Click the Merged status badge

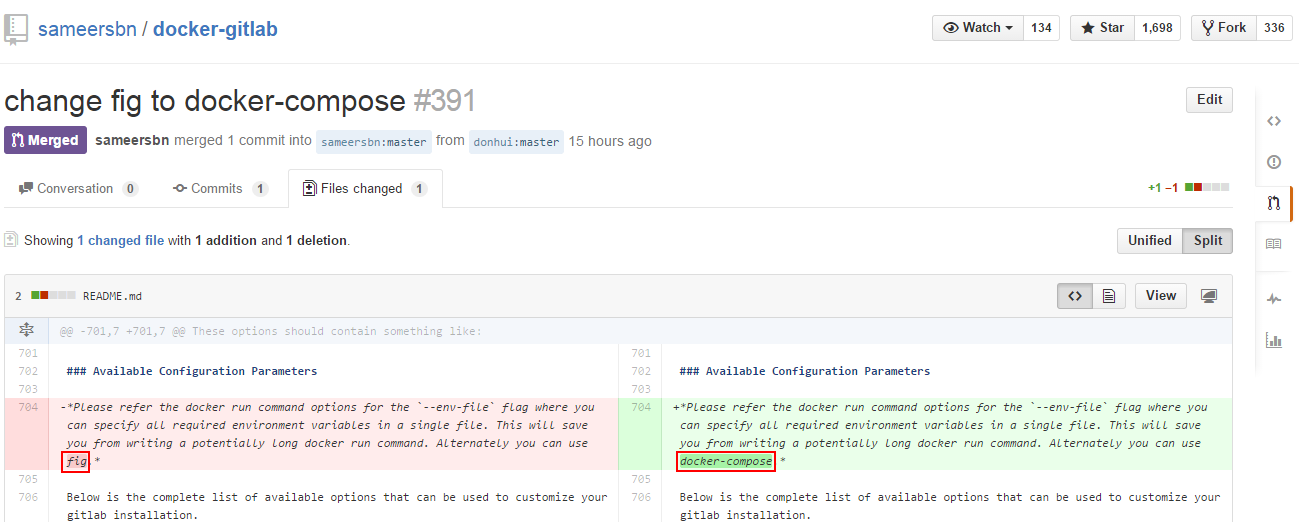[45, 140]
